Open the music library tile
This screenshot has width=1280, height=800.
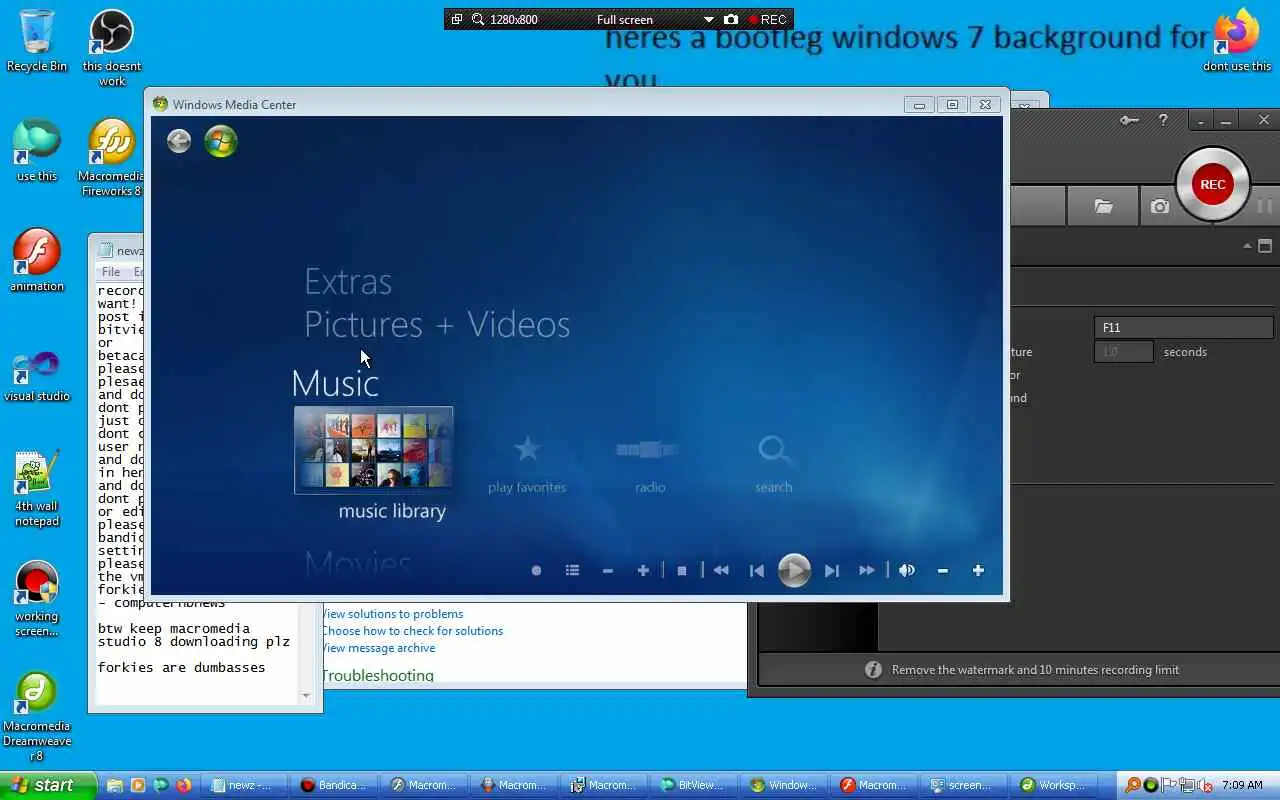[x=374, y=450]
